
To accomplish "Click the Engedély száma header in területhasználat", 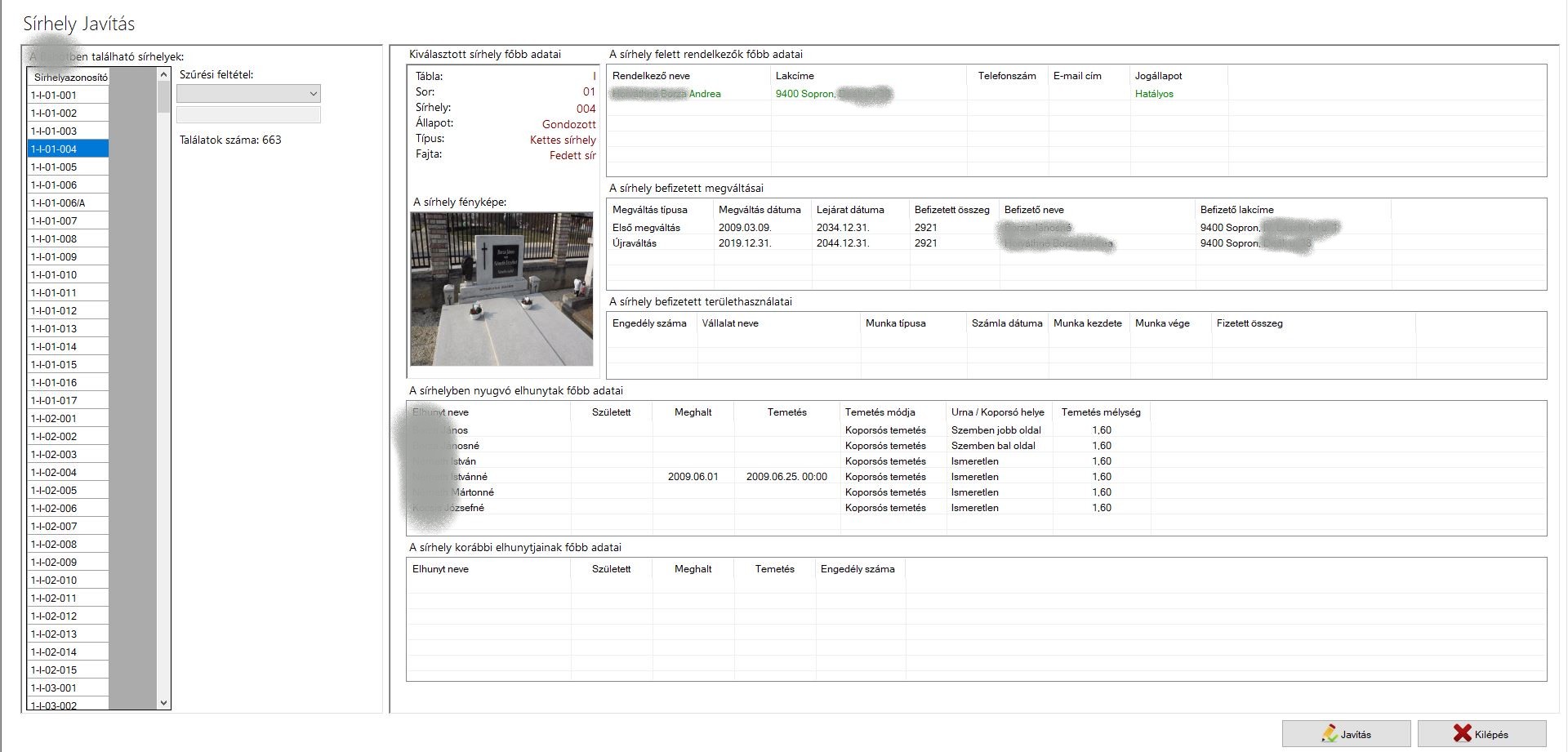I will (x=649, y=323).
